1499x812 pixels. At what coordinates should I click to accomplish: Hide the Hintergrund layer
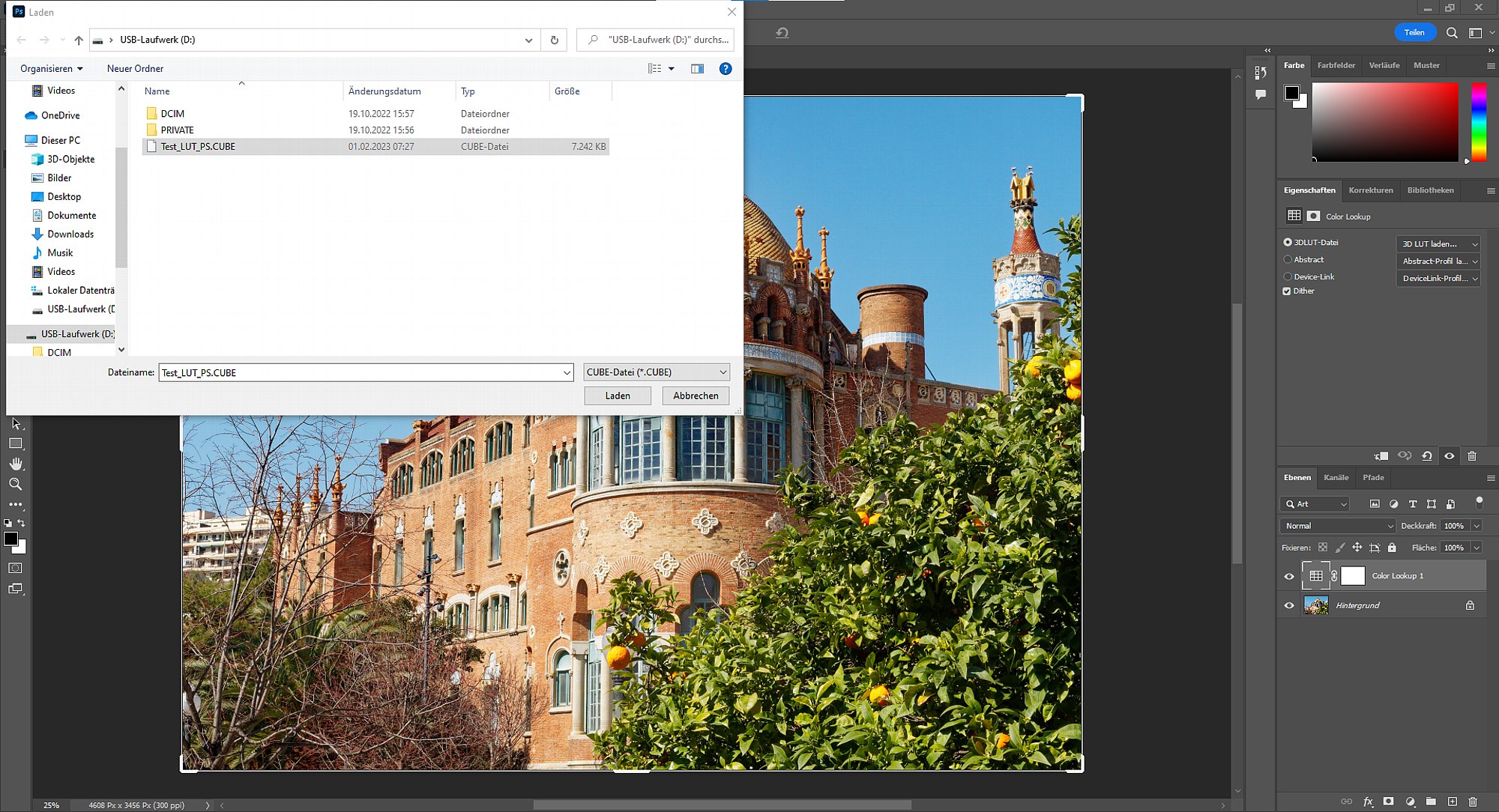tap(1289, 605)
